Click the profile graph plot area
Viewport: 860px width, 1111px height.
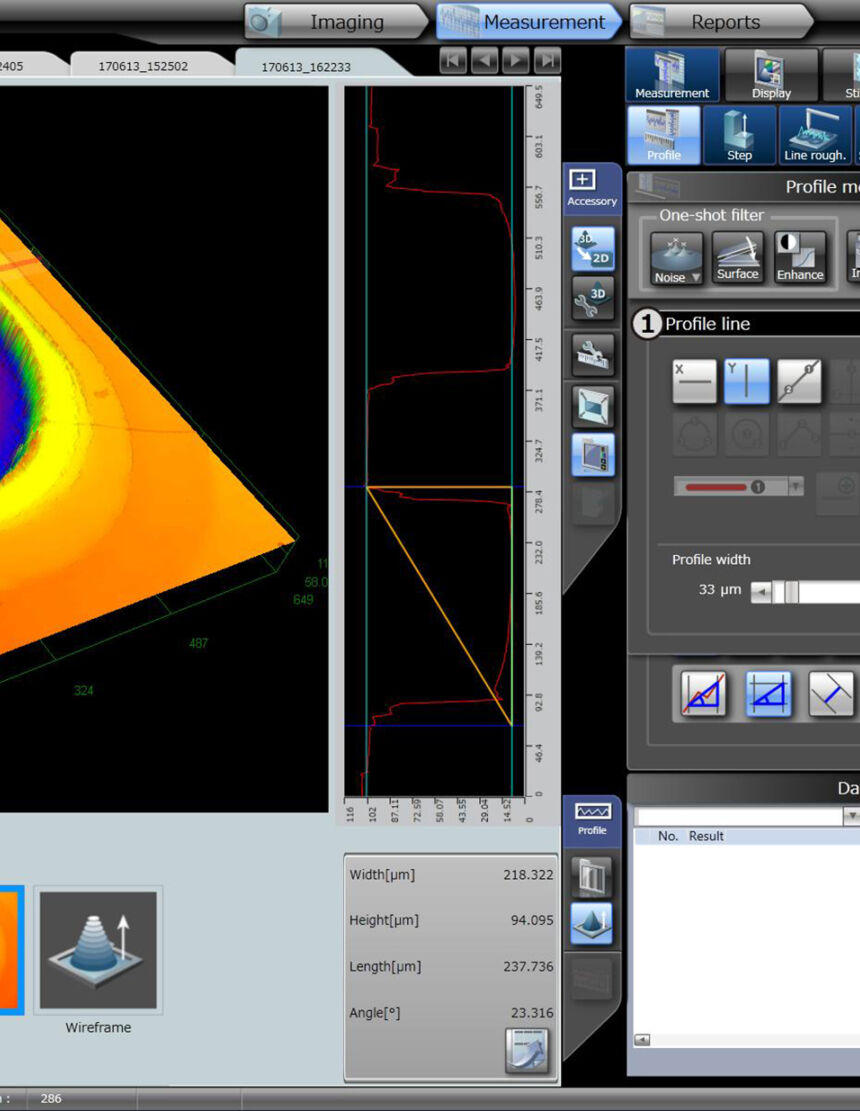(434, 441)
